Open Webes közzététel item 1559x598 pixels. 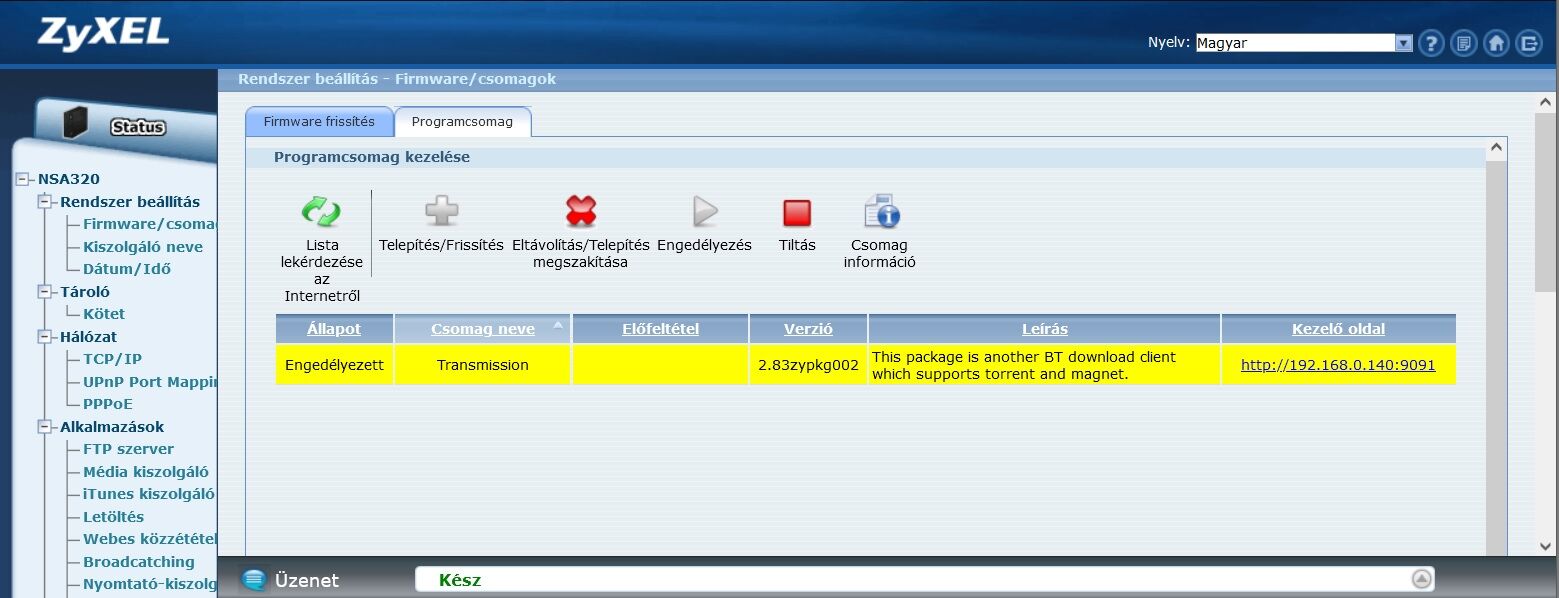pos(150,539)
